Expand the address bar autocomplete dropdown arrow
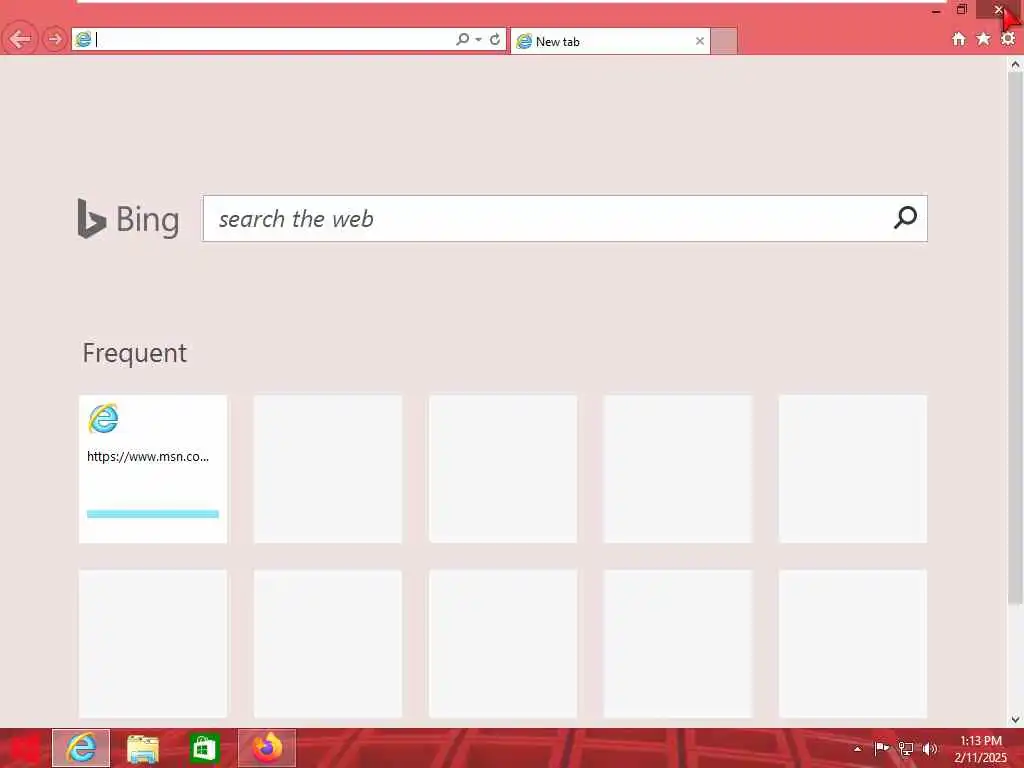Viewport: 1024px width, 768px height. (479, 40)
